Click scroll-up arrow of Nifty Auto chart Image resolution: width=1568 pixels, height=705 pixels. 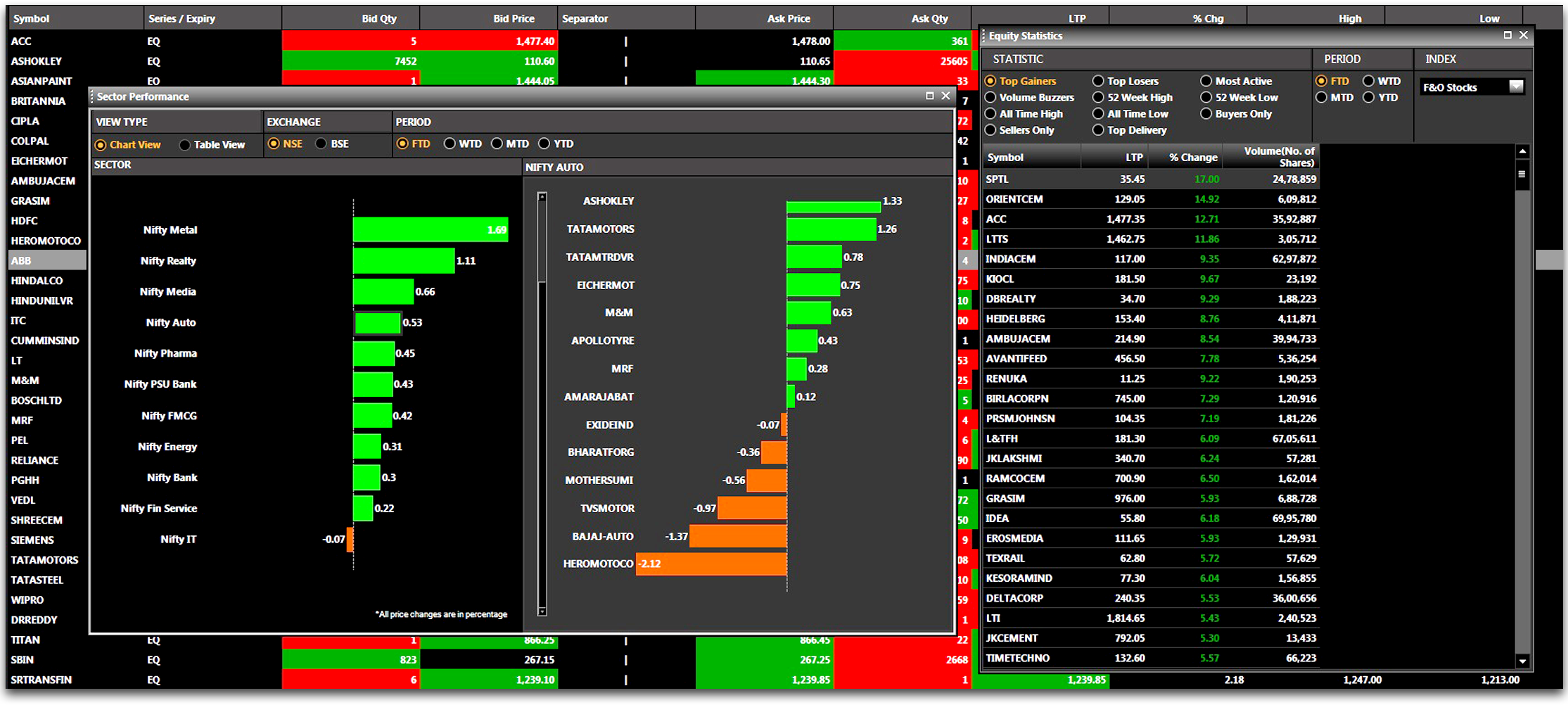tap(542, 197)
